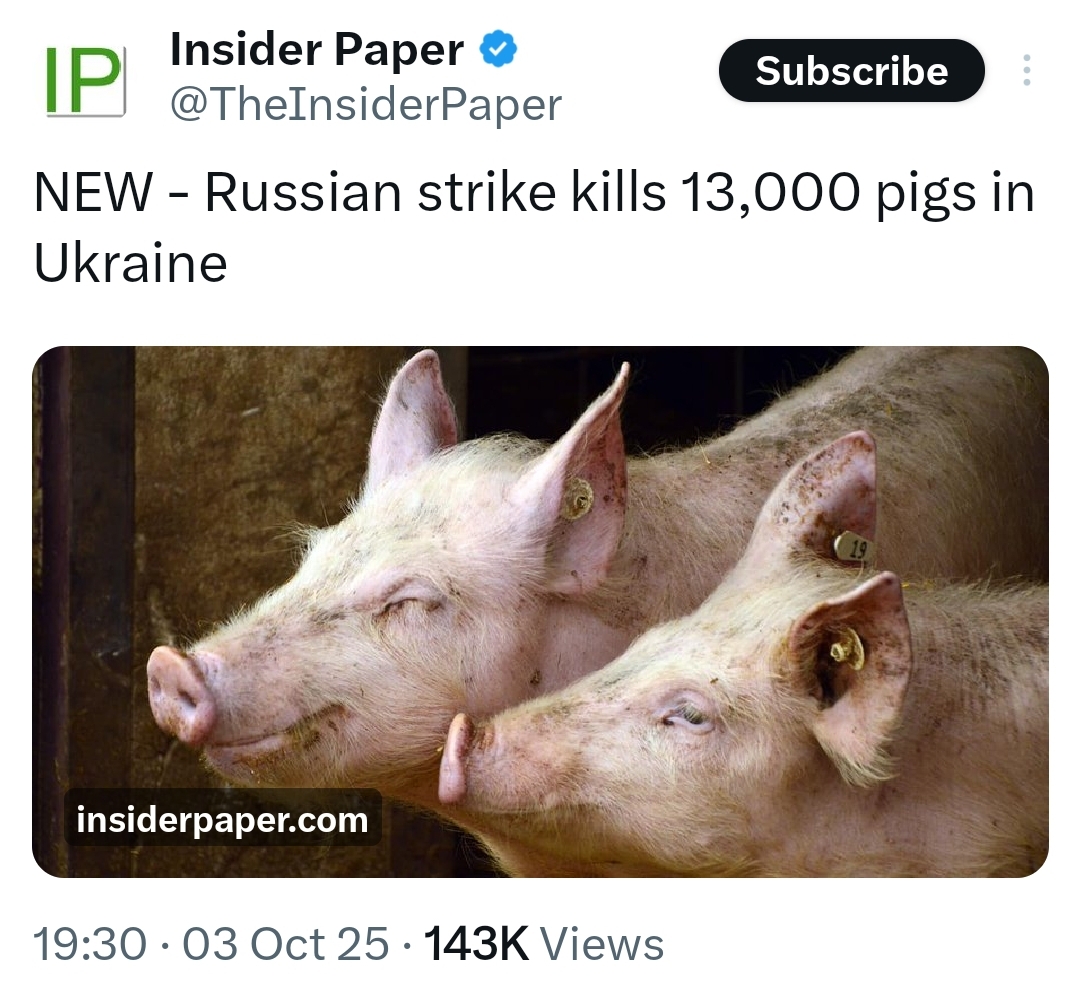
Task: Open the green IP profile avatar
Action: click(x=85, y=81)
